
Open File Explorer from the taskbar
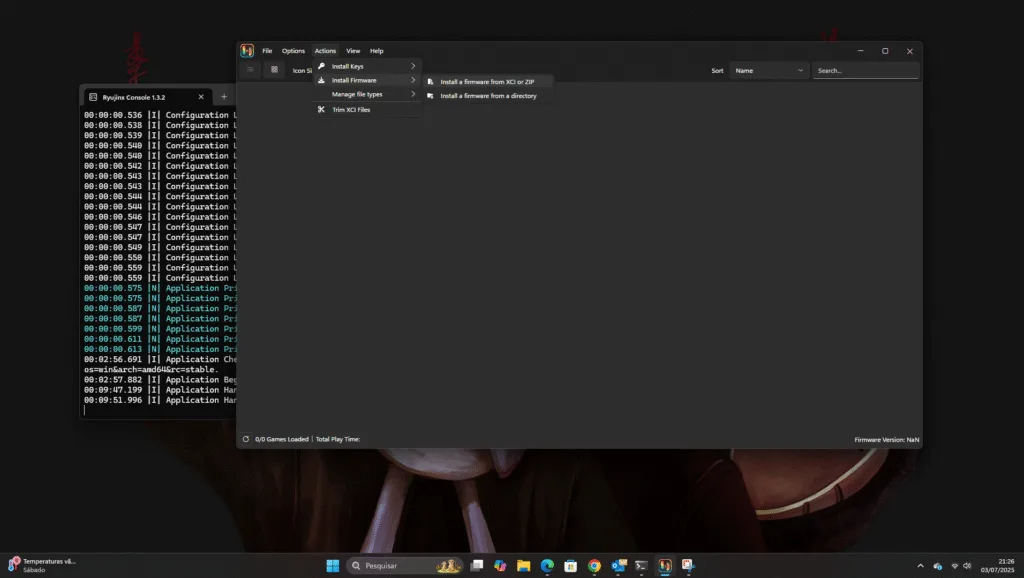tap(524, 566)
